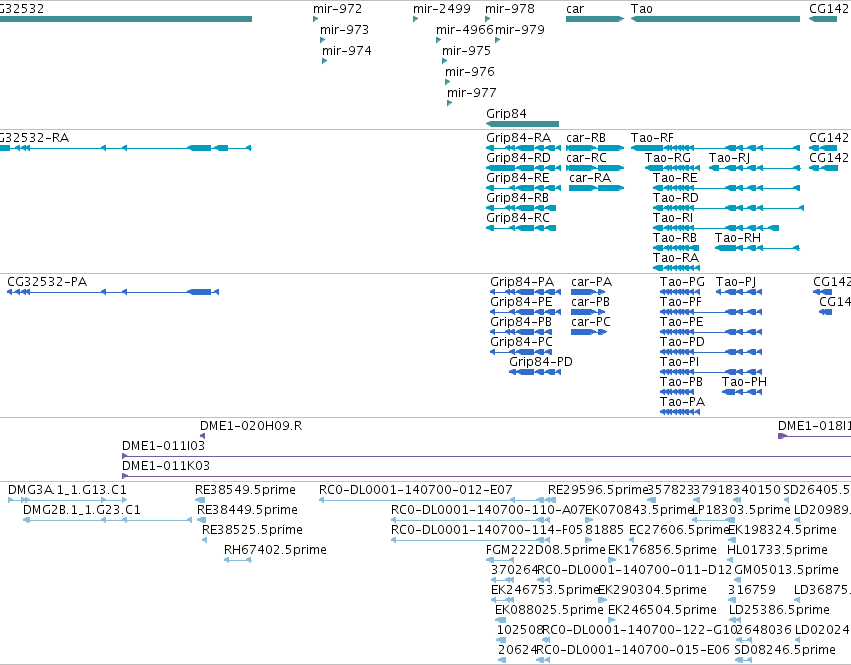Select the Grip84 gene bar

pyautogui.click(x=522, y=124)
